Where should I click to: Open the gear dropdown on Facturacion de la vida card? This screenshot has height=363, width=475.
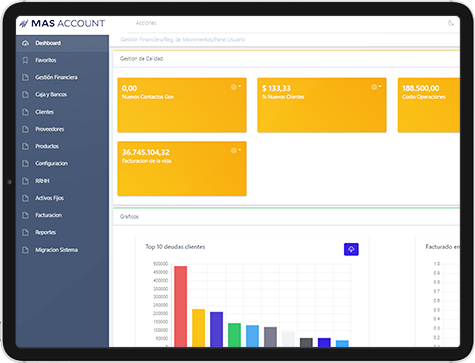coord(236,151)
